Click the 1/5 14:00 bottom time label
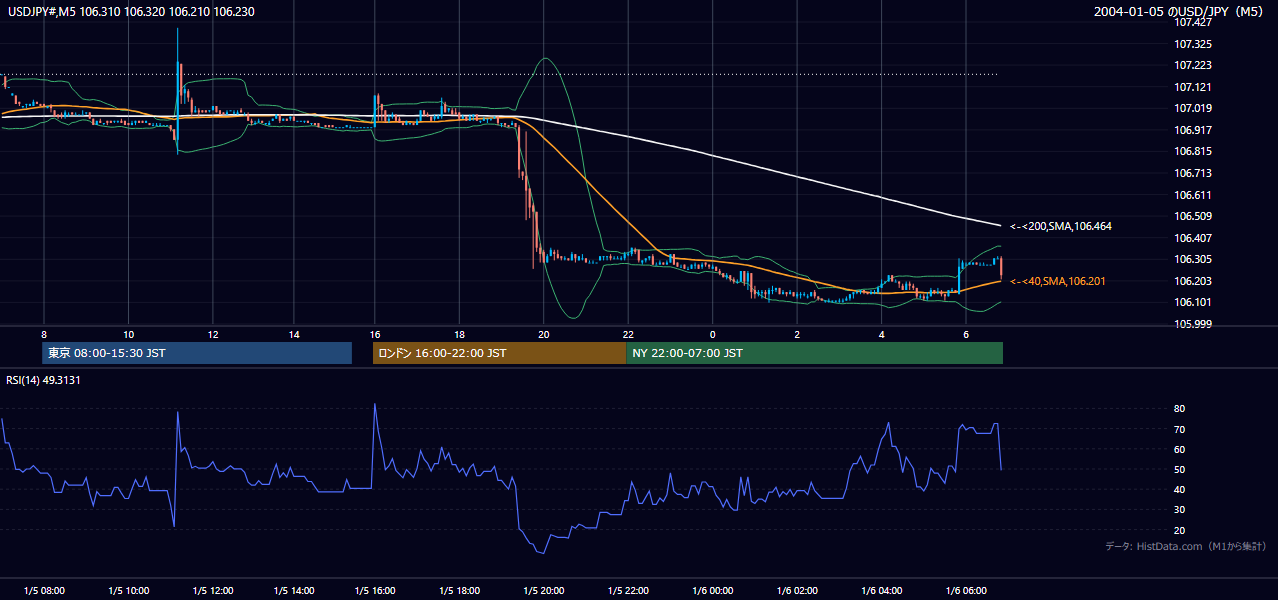The height and width of the screenshot is (600, 1278). (x=296, y=591)
